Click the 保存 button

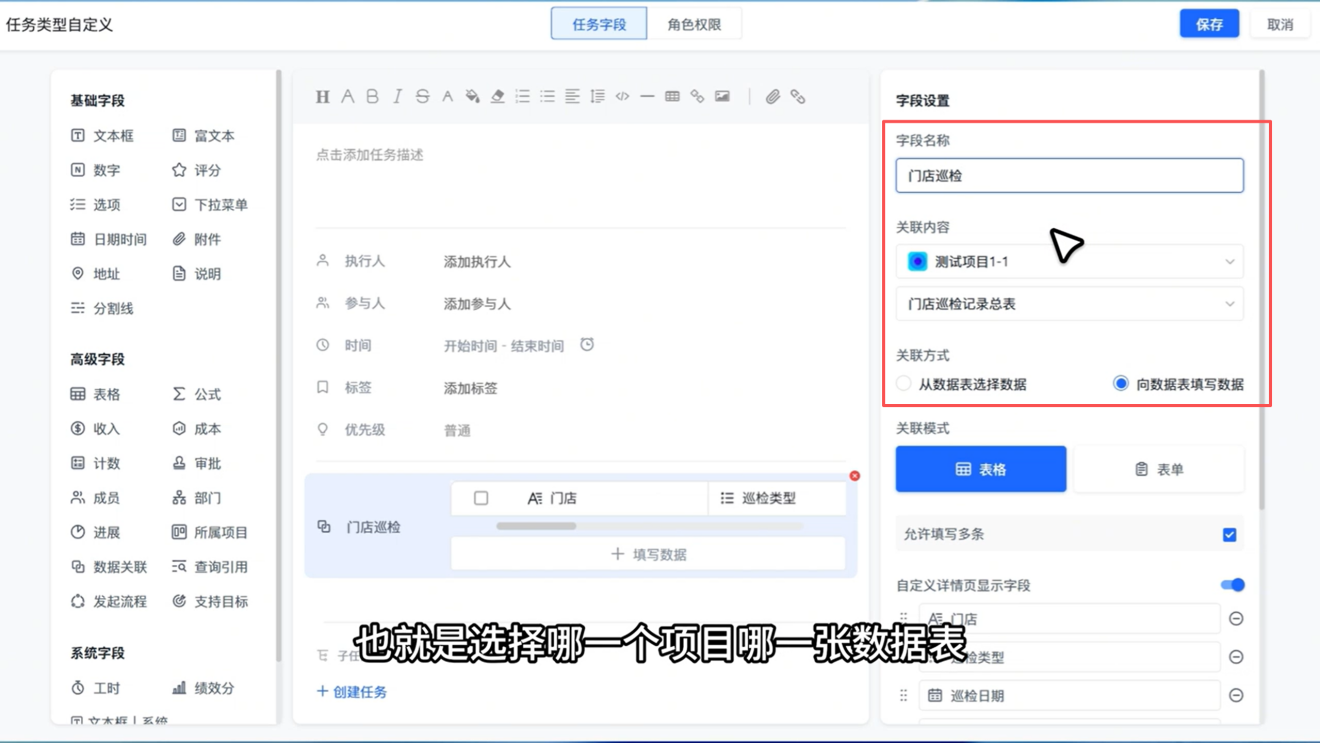coord(1209,24)
